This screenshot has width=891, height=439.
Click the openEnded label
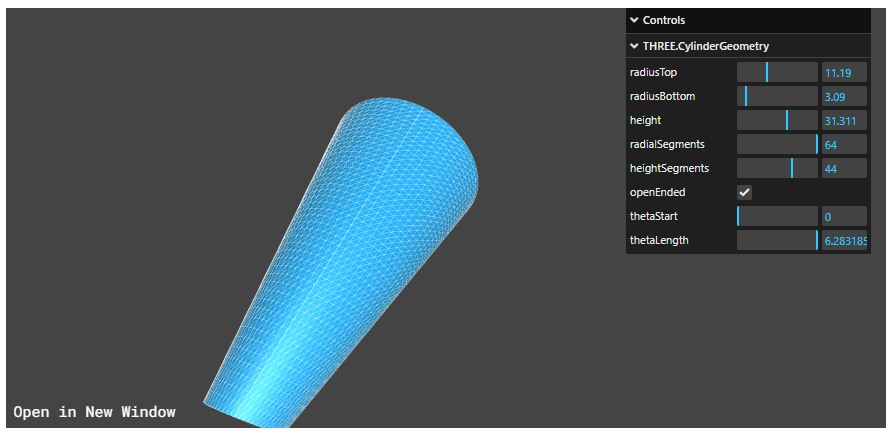657,193
